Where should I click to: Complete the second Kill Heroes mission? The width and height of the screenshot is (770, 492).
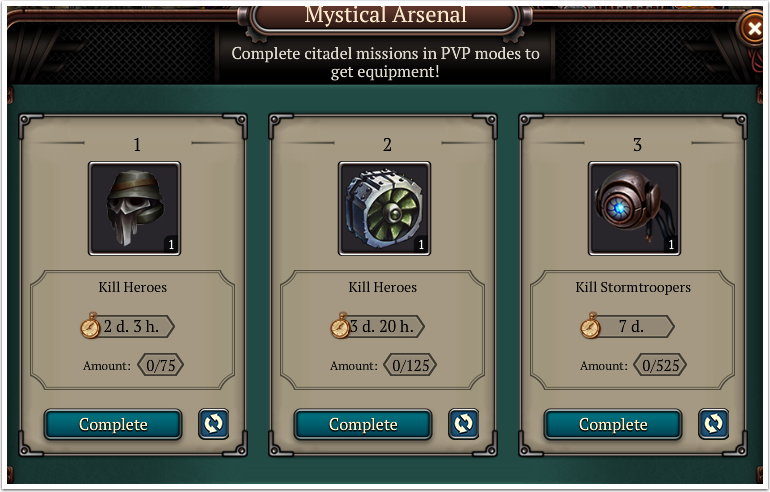363,424
